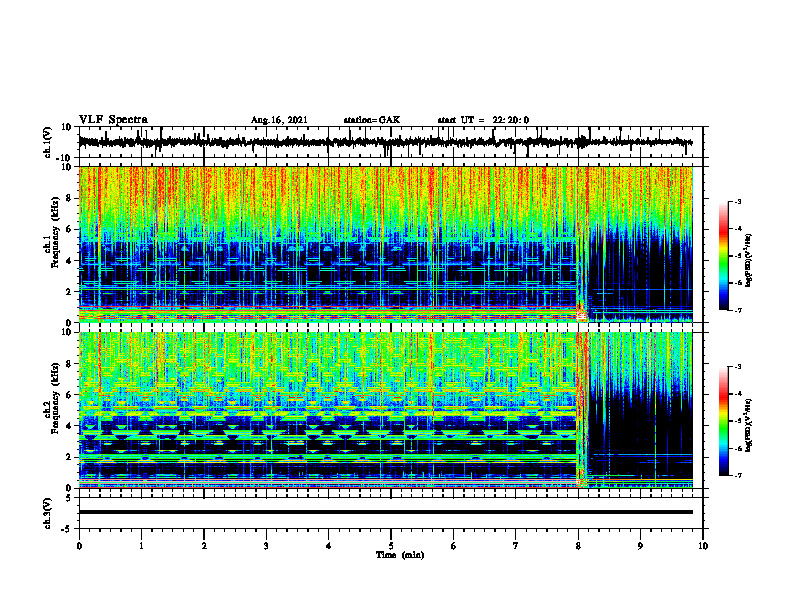Viewport: 792px width, 612px height.
Task: Click the "-4" label on the ch.2 color scale
Action: [x=738, y=394]
